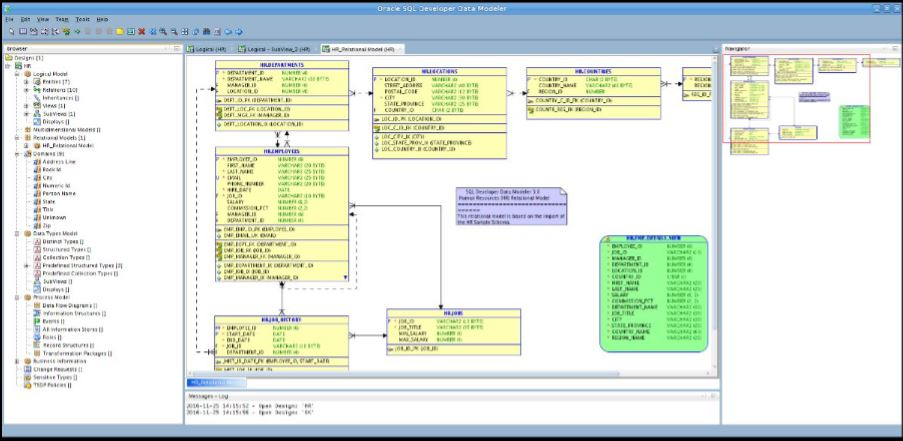This screenshot has width=903, height=441.
Task: Click the HR design icon in browser
Action: [18, 66]
